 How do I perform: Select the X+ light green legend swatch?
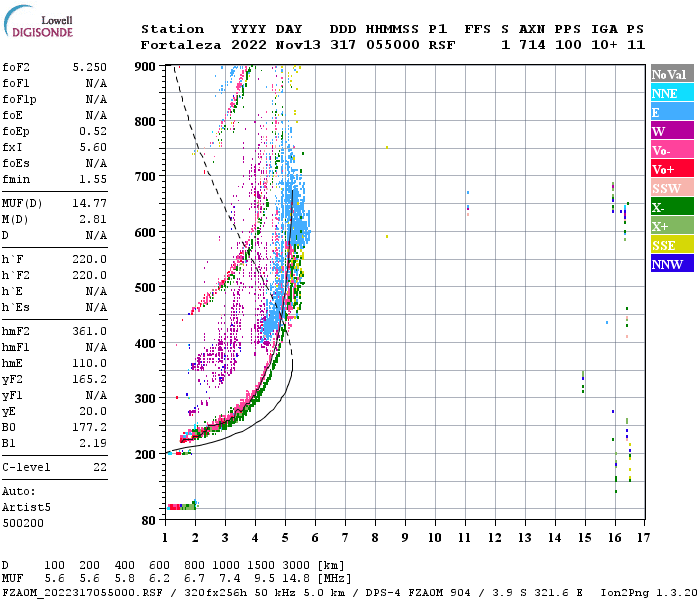click(672, 225)
